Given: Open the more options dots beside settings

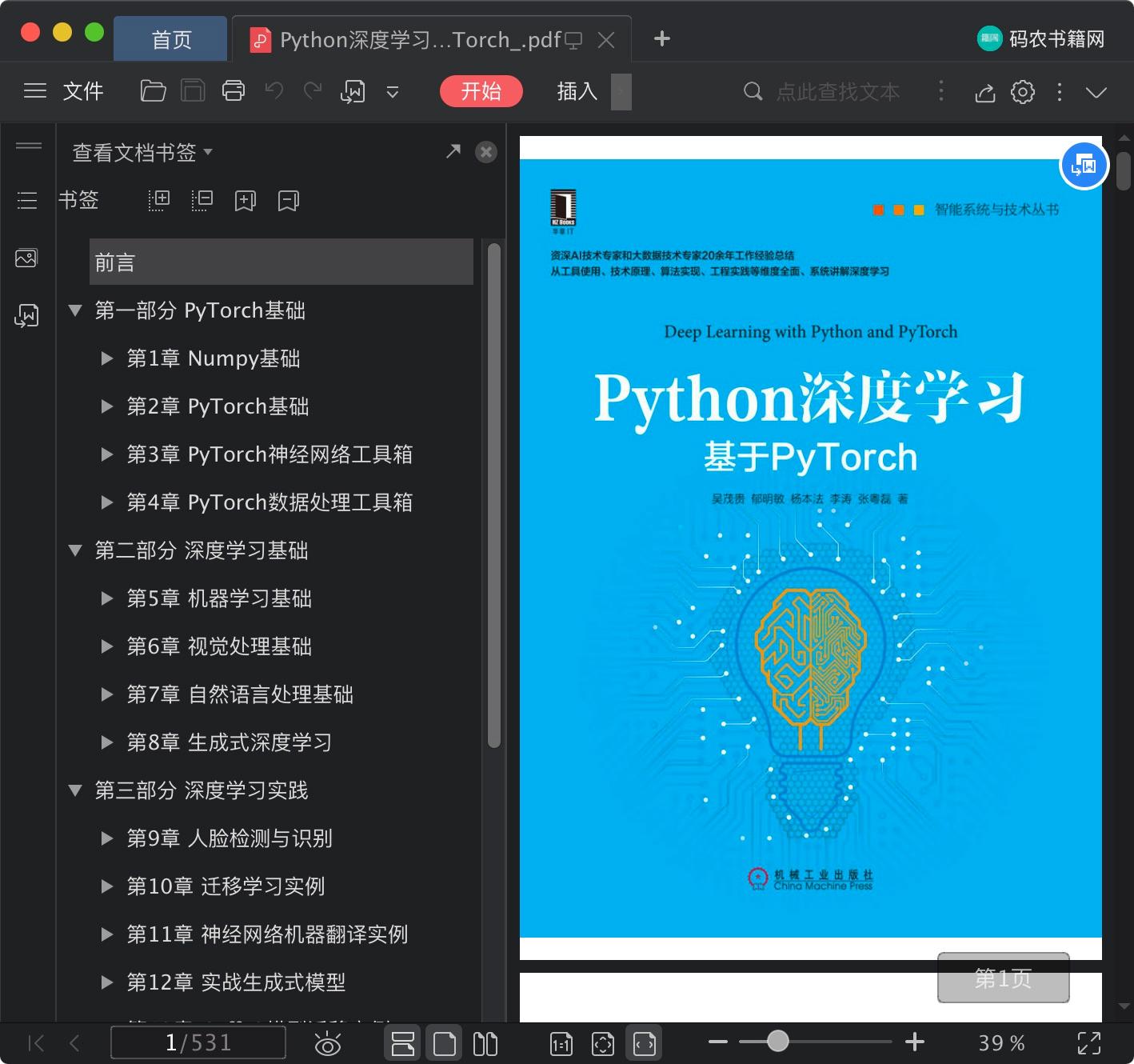Looking at the screenshot, I should point(1060,91).
